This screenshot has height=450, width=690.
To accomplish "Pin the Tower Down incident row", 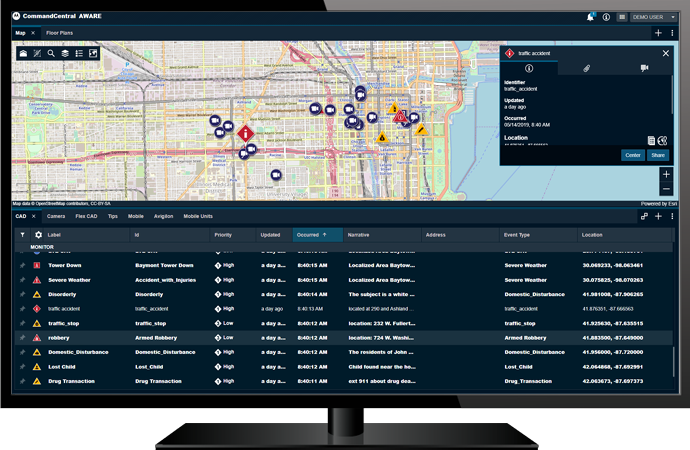I will click(x=22, y=266).
